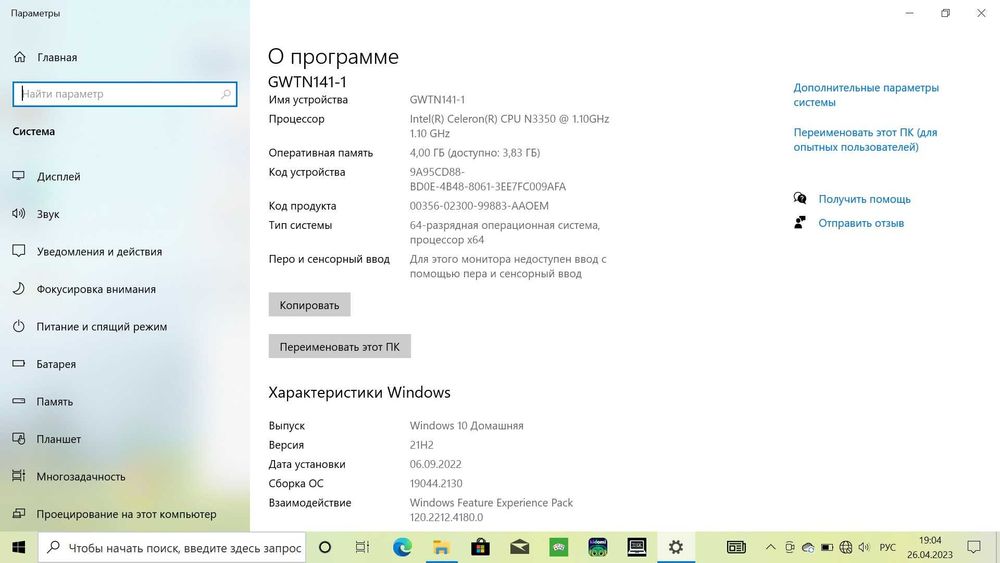Open the clock showing 19:04
The image size is (1000, 563).
pos(930,547)
